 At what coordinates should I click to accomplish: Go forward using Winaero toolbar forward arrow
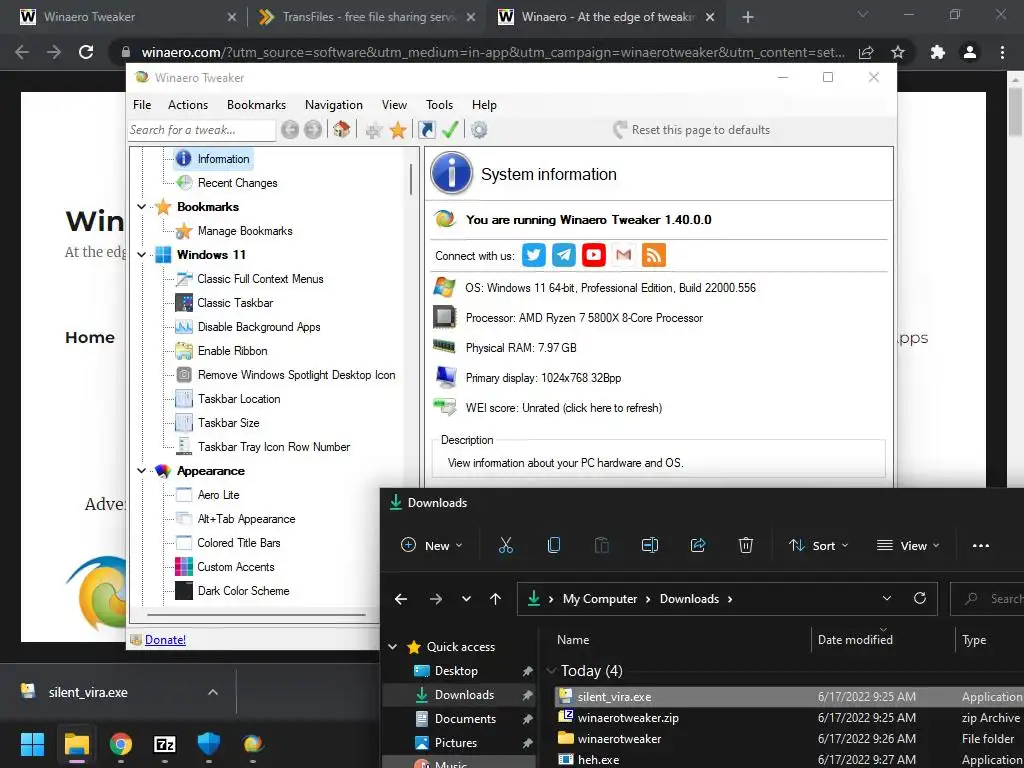[313, 129]
